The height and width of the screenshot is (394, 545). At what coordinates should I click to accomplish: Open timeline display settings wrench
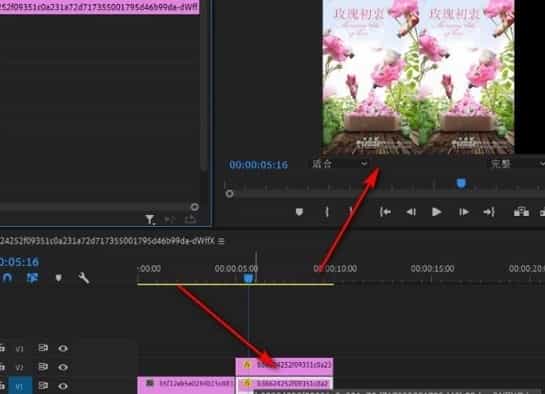click(x=84, y=278)
